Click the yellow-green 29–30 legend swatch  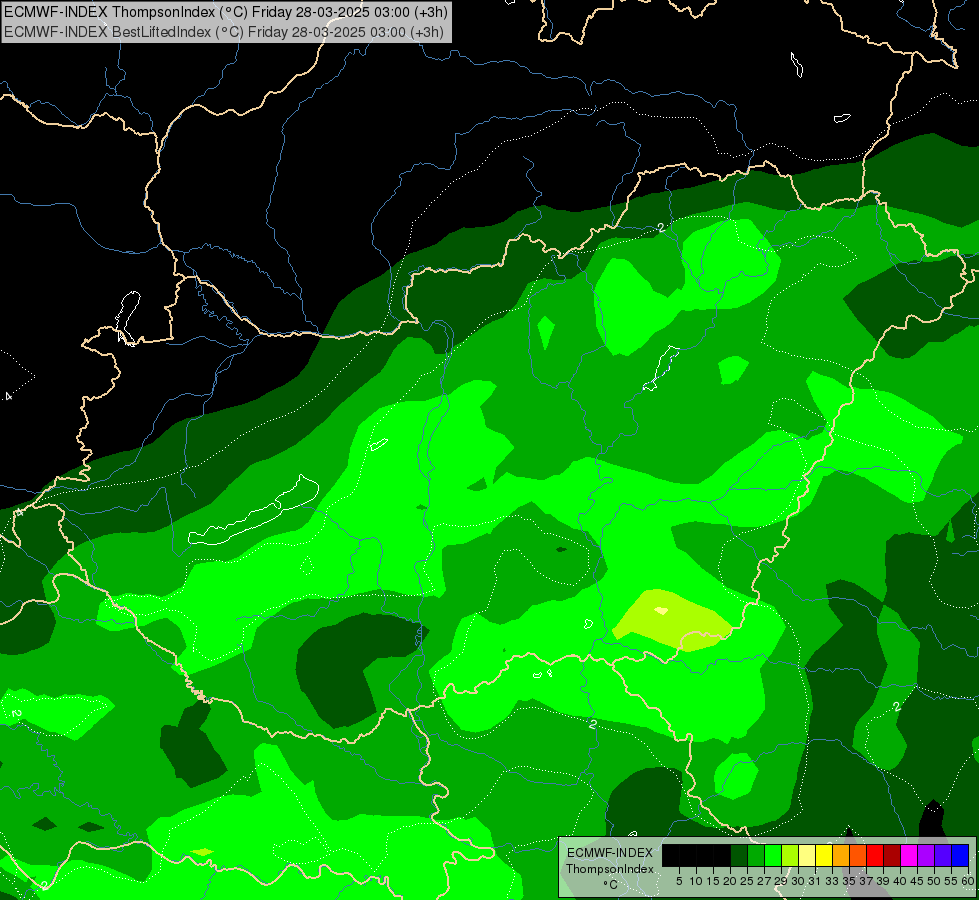point(790,855)
